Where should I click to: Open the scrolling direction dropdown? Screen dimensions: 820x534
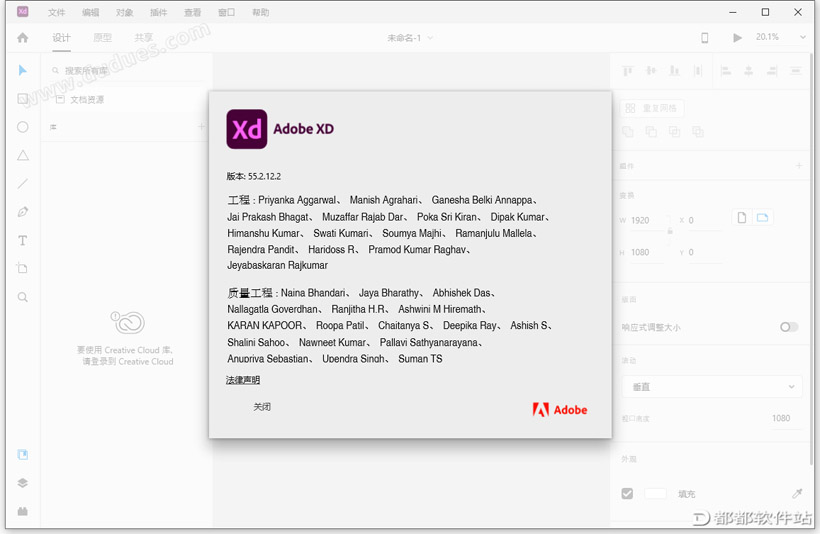click(x=711, y=387)
